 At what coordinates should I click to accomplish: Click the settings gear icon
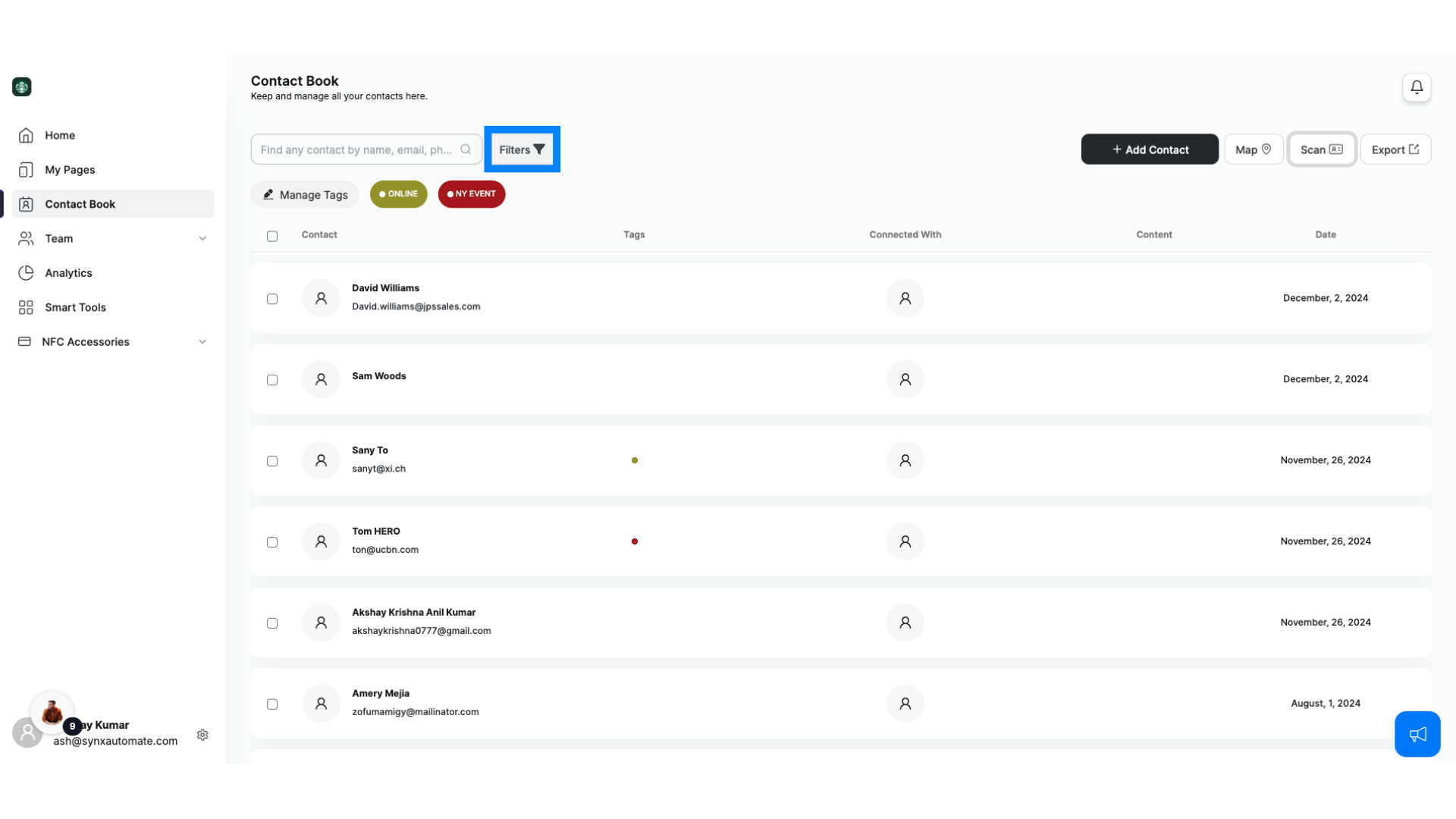[202, 735]
